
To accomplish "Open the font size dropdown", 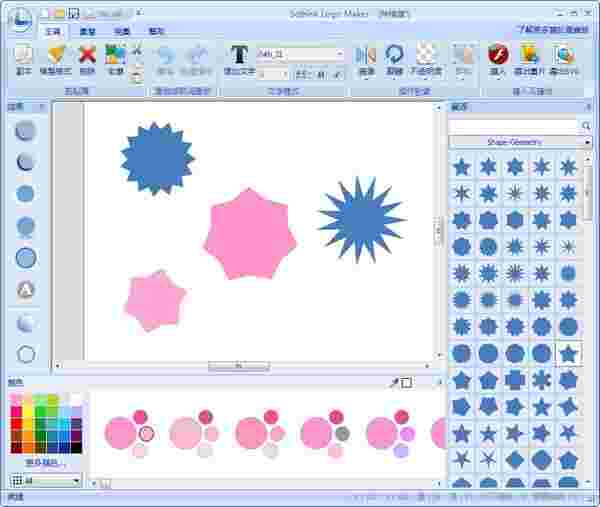I will tap(285, 75).
